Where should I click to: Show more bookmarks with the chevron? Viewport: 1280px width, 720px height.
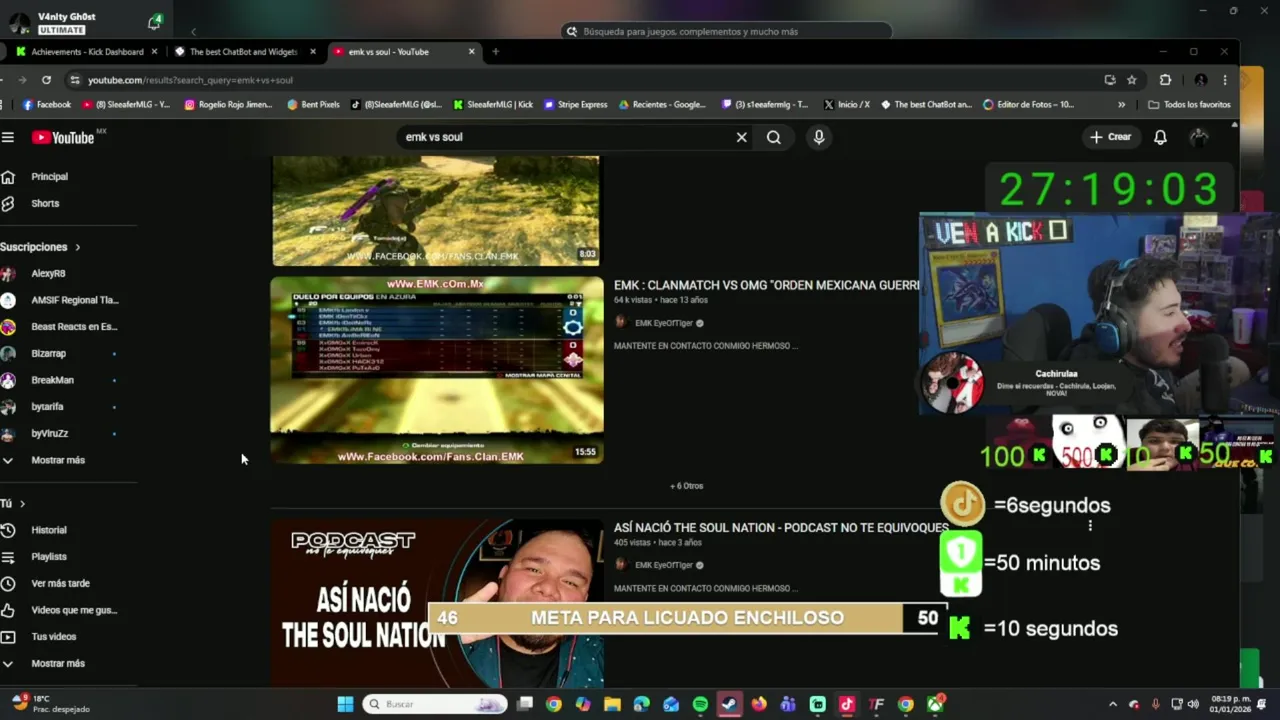pos(1121,104)
